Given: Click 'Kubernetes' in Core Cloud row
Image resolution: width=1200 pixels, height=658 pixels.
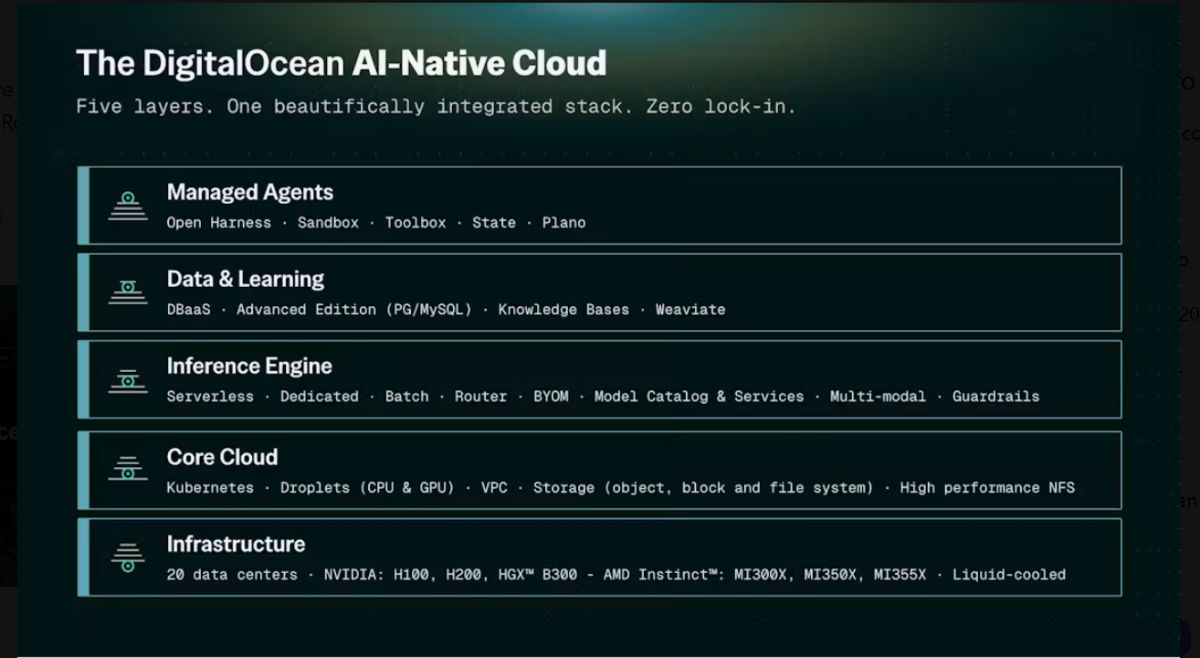Looking at the screenshot, I should coord(210,487).
